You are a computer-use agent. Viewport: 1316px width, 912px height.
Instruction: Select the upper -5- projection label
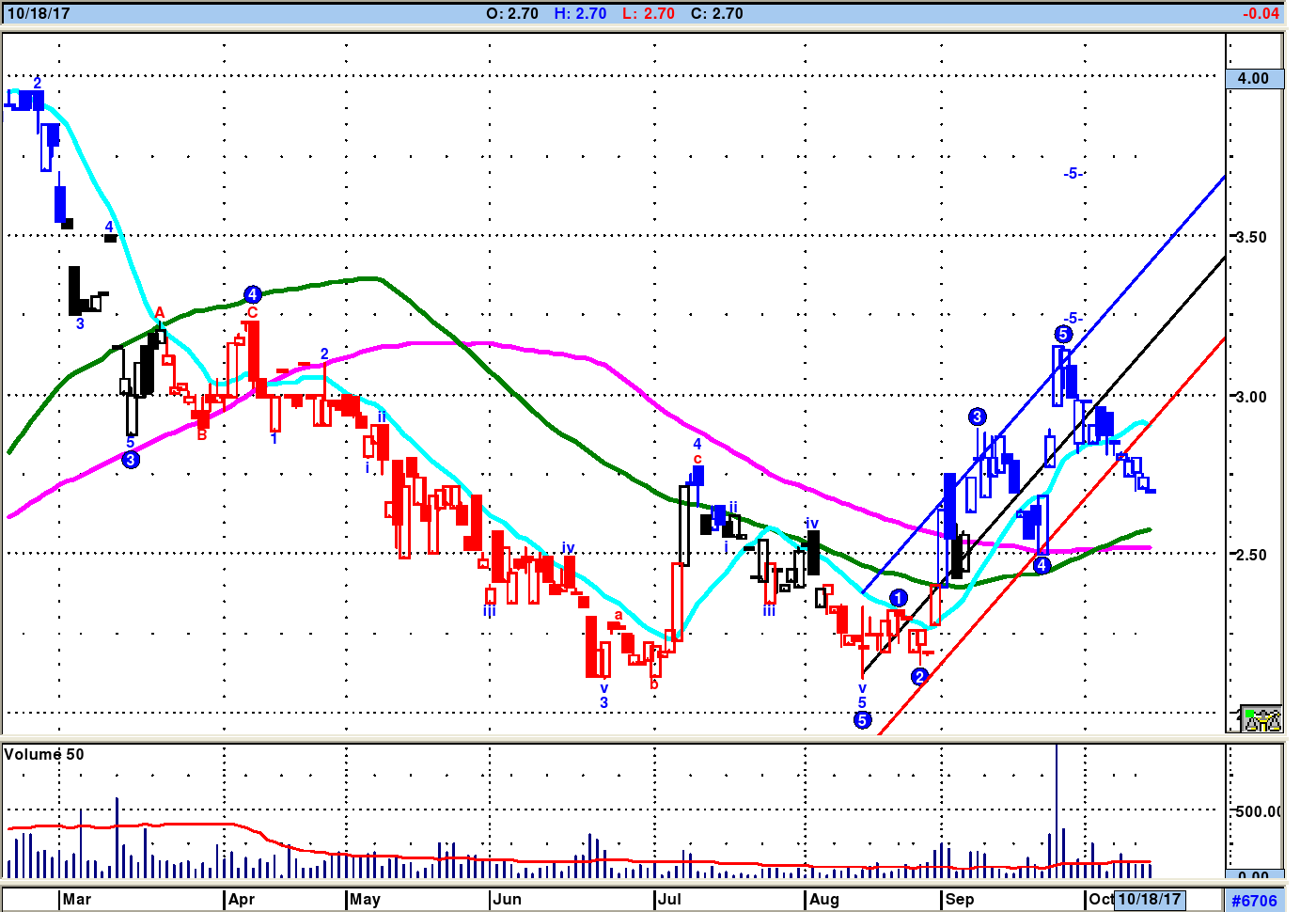(x=1074, y=173)
